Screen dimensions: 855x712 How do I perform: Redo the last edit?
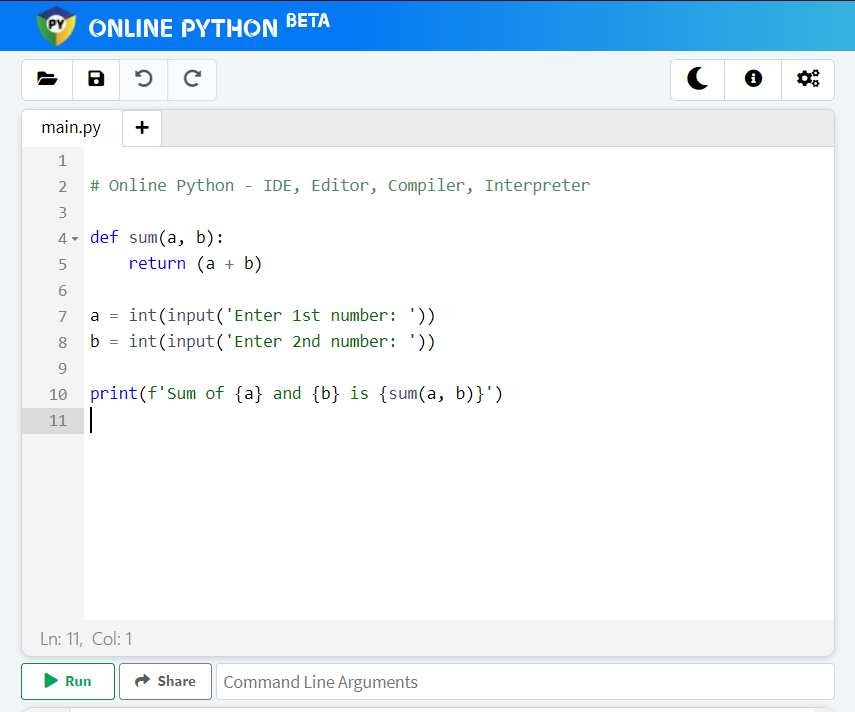pyautogui.click(x=192, y=80)
